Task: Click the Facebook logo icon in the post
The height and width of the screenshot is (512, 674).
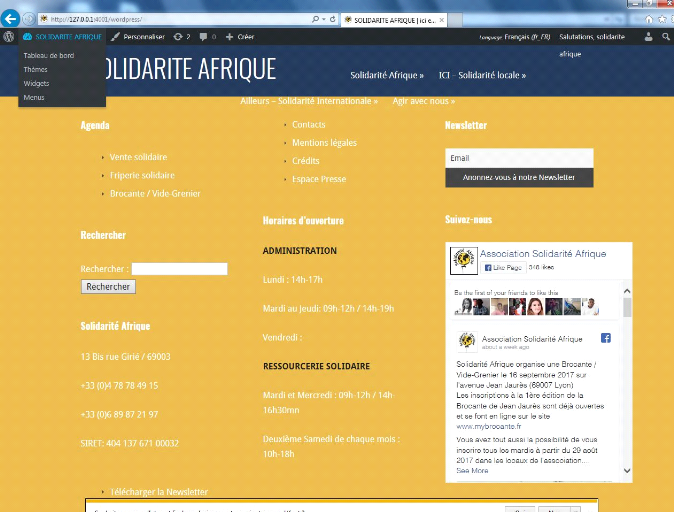Action: click(605, 339)
